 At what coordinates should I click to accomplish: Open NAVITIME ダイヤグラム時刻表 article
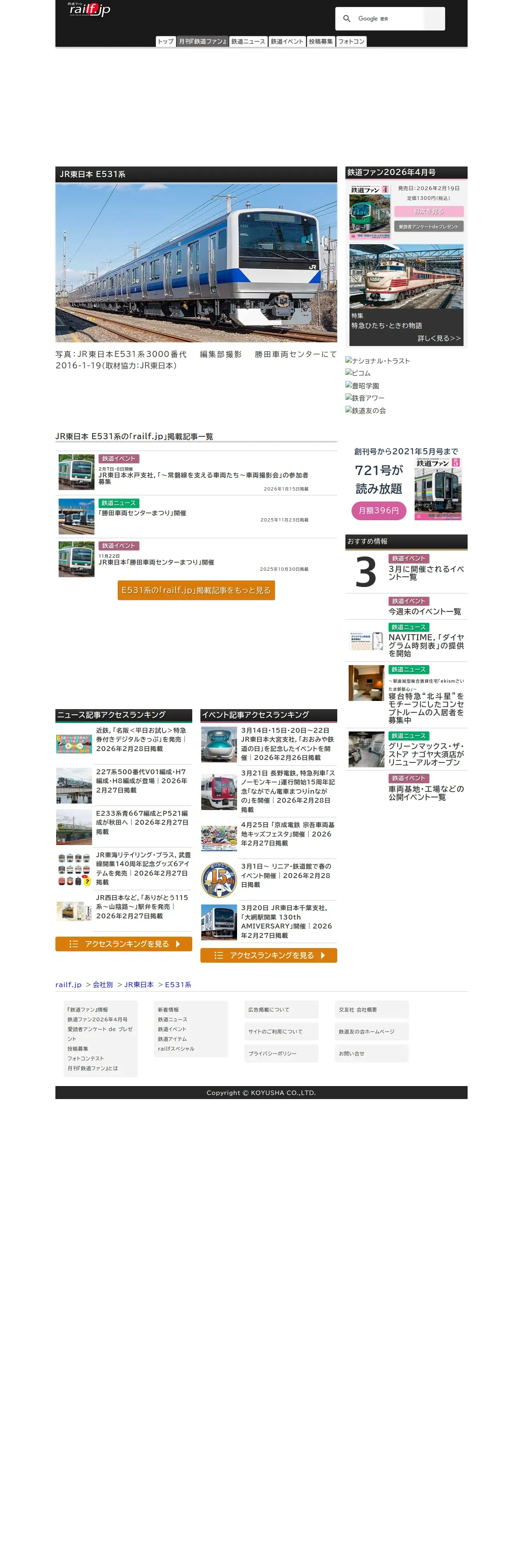[426, 645]
